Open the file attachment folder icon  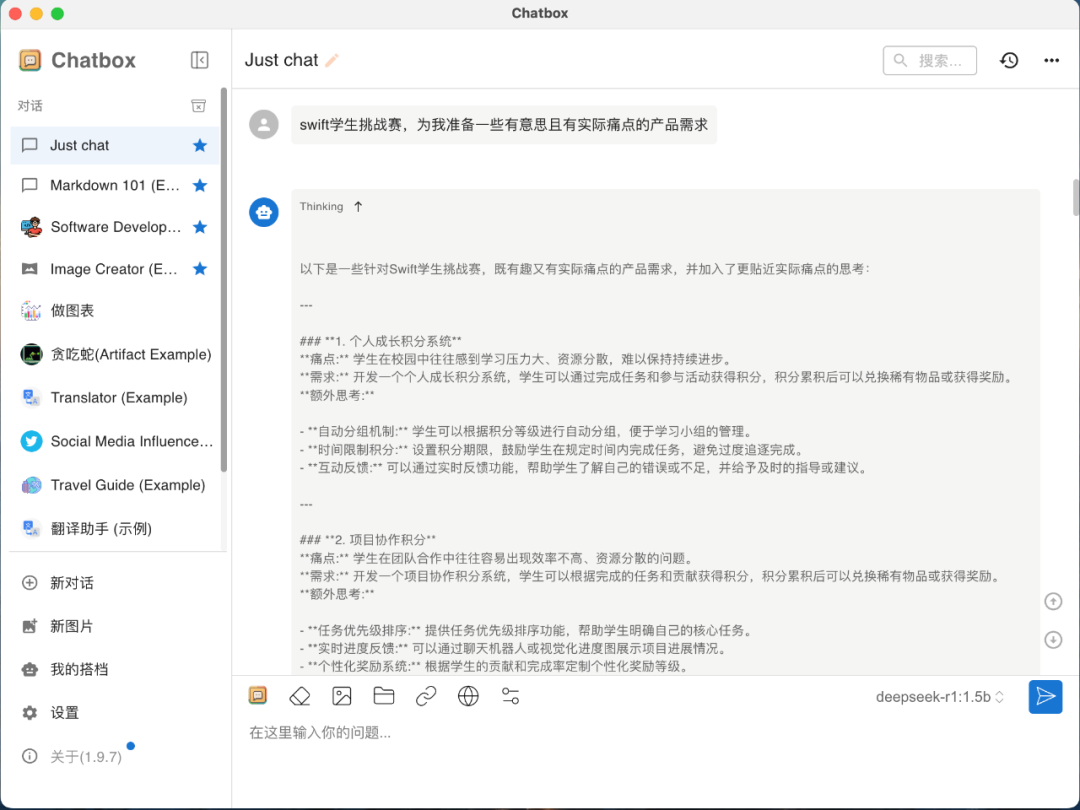[x=383, y=695]
